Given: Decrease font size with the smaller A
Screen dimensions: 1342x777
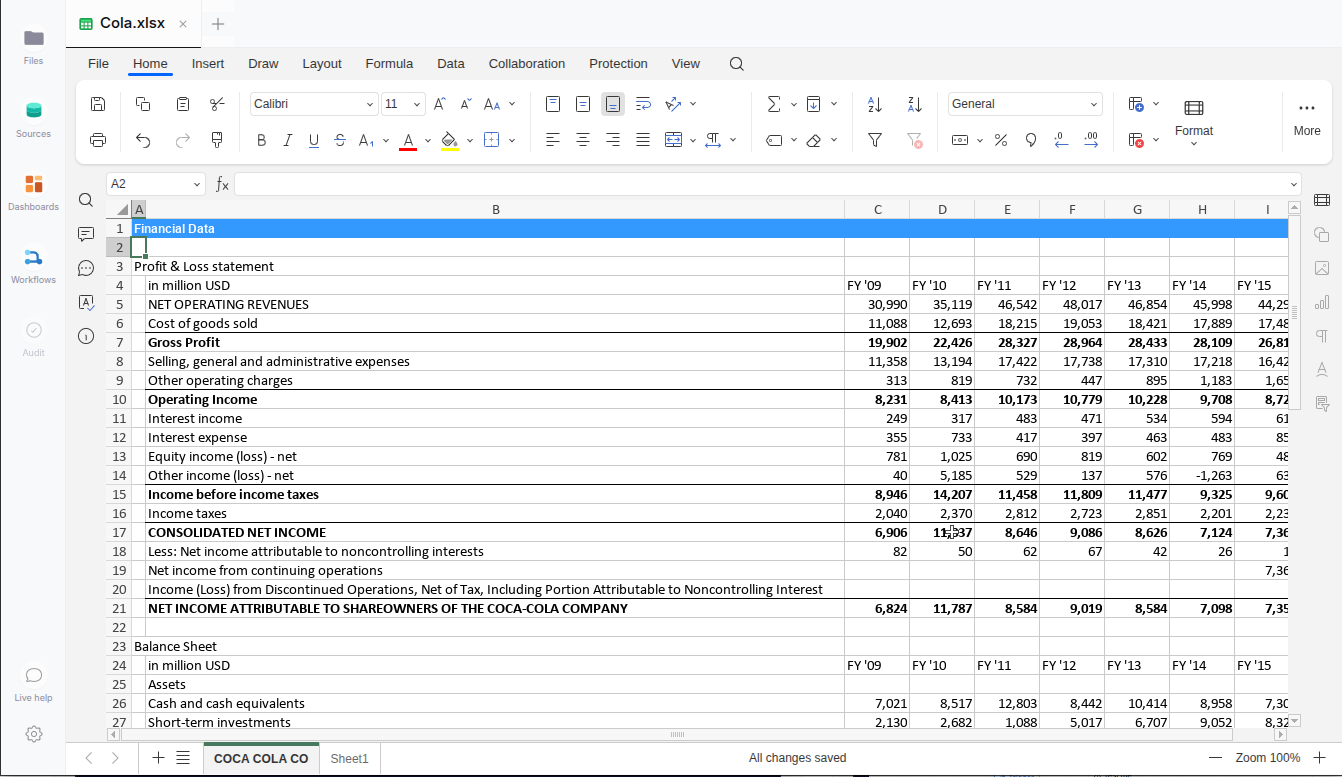Looking at the screenshot, I should point(465,104).
